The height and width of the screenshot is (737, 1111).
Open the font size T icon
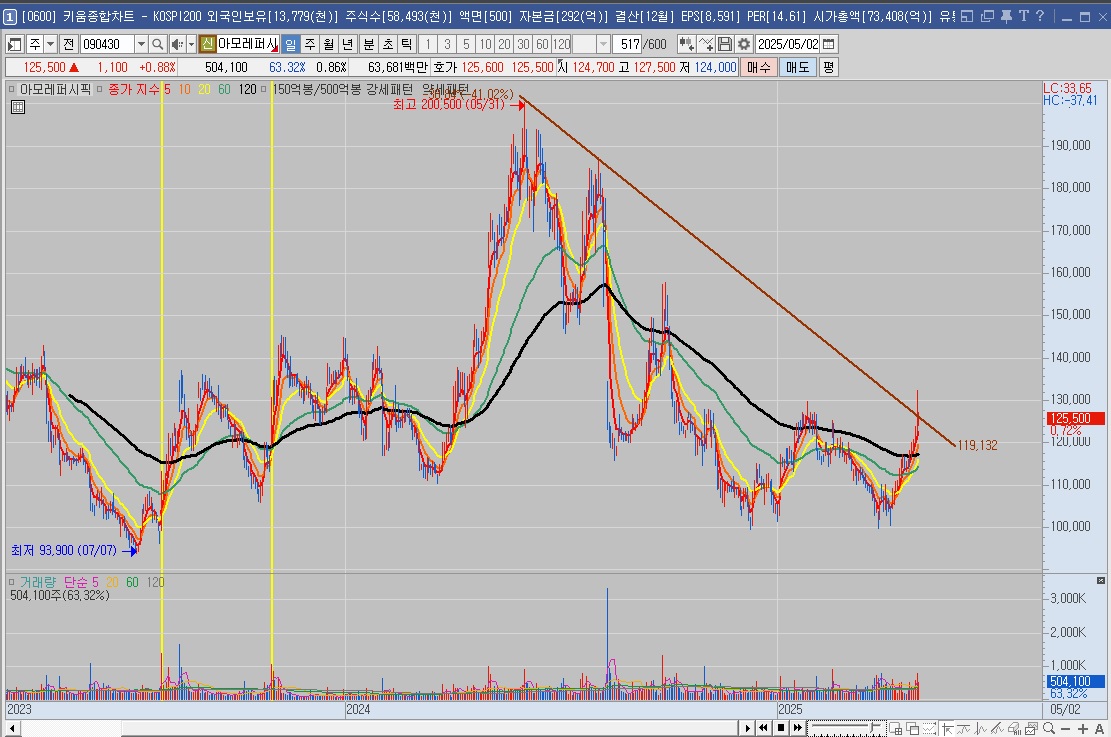pyautogui.click(x=1023, y=16)
